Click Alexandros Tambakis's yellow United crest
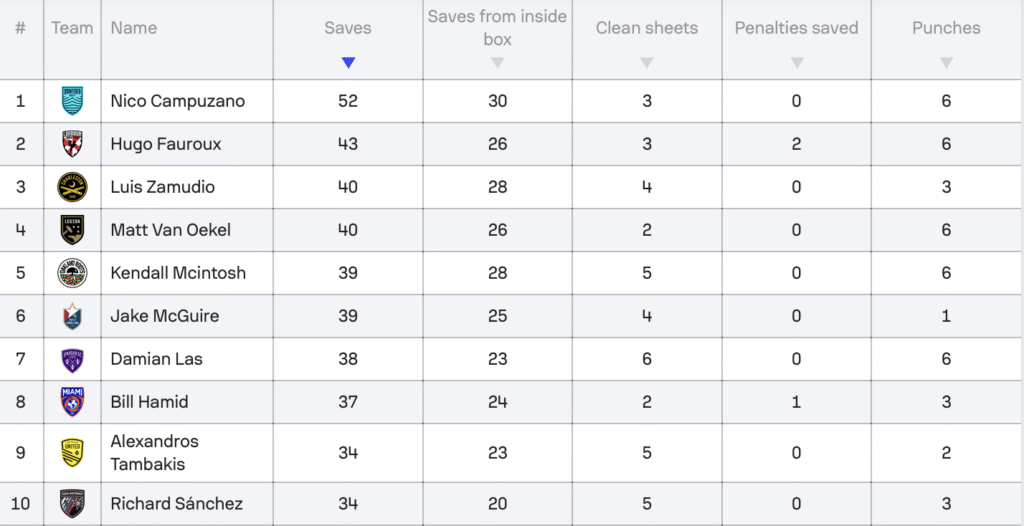1024x526 pixels. pos(72,452)
